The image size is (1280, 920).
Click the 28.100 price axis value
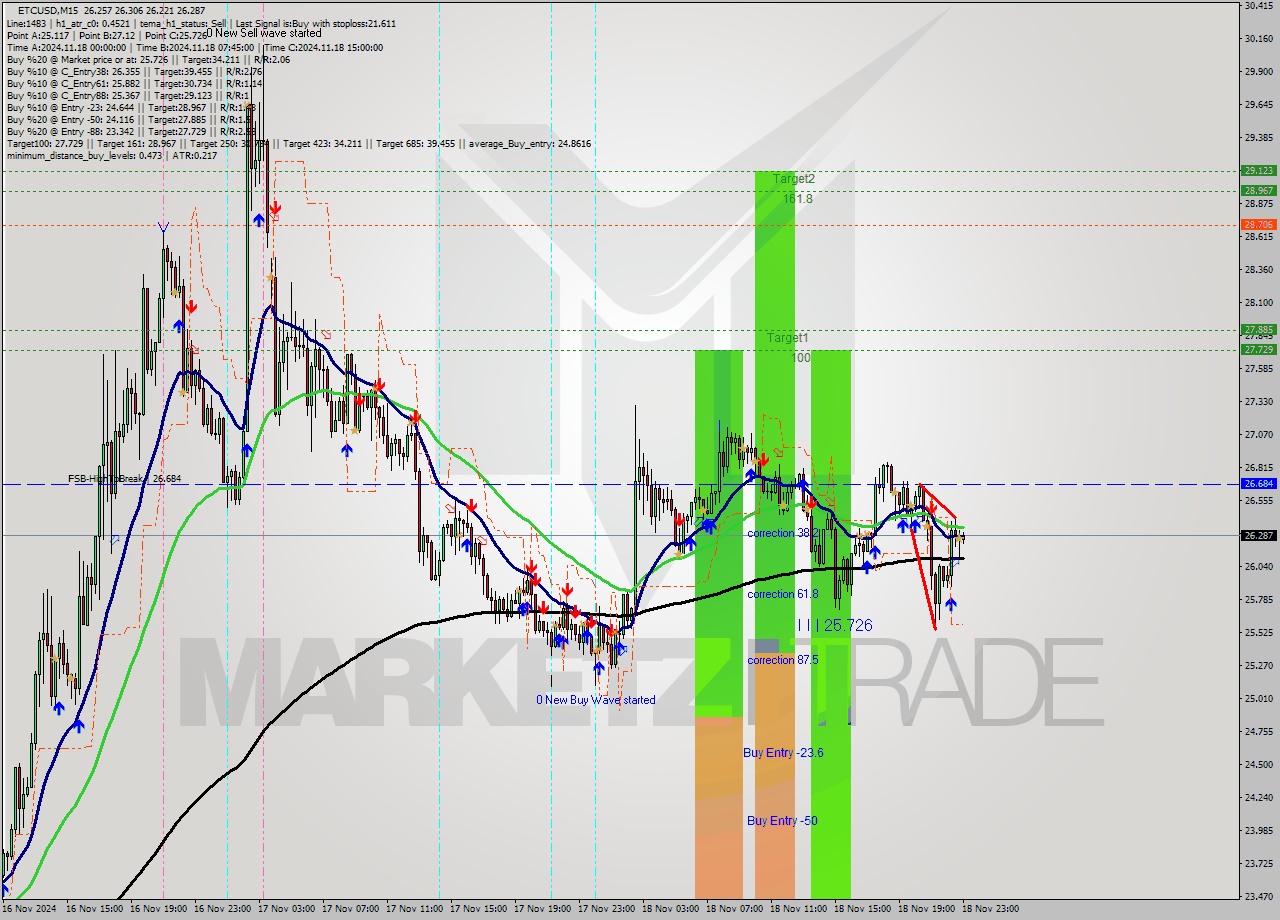point(1258,302)
